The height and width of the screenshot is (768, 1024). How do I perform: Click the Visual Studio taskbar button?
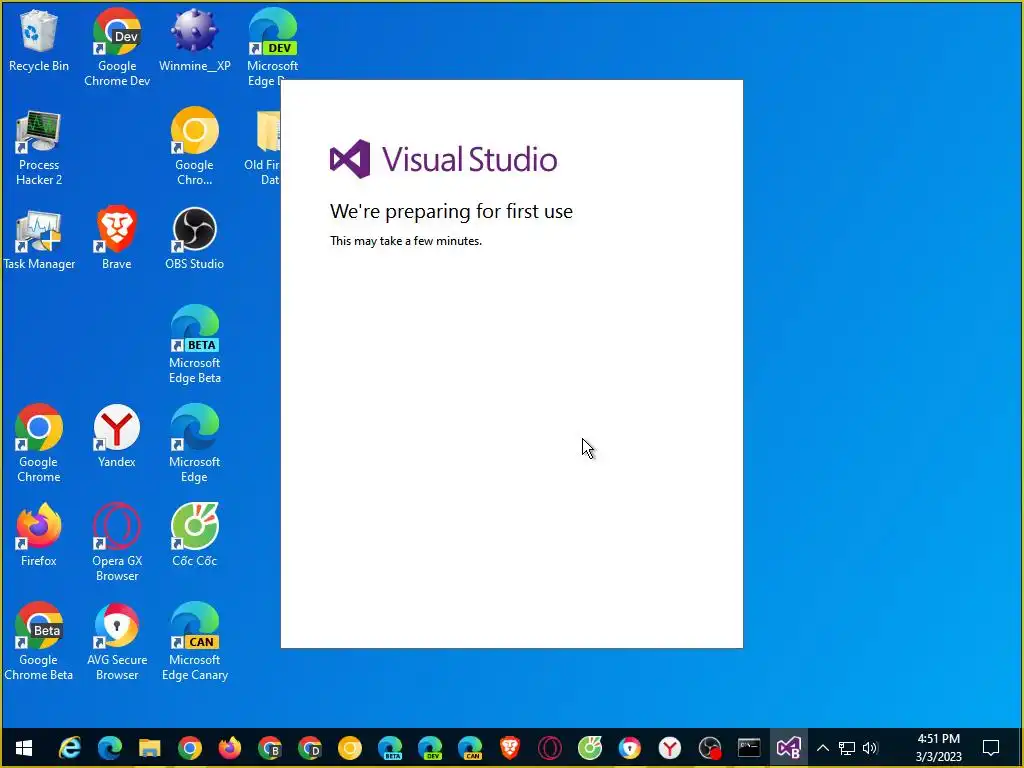pos(789,748)
